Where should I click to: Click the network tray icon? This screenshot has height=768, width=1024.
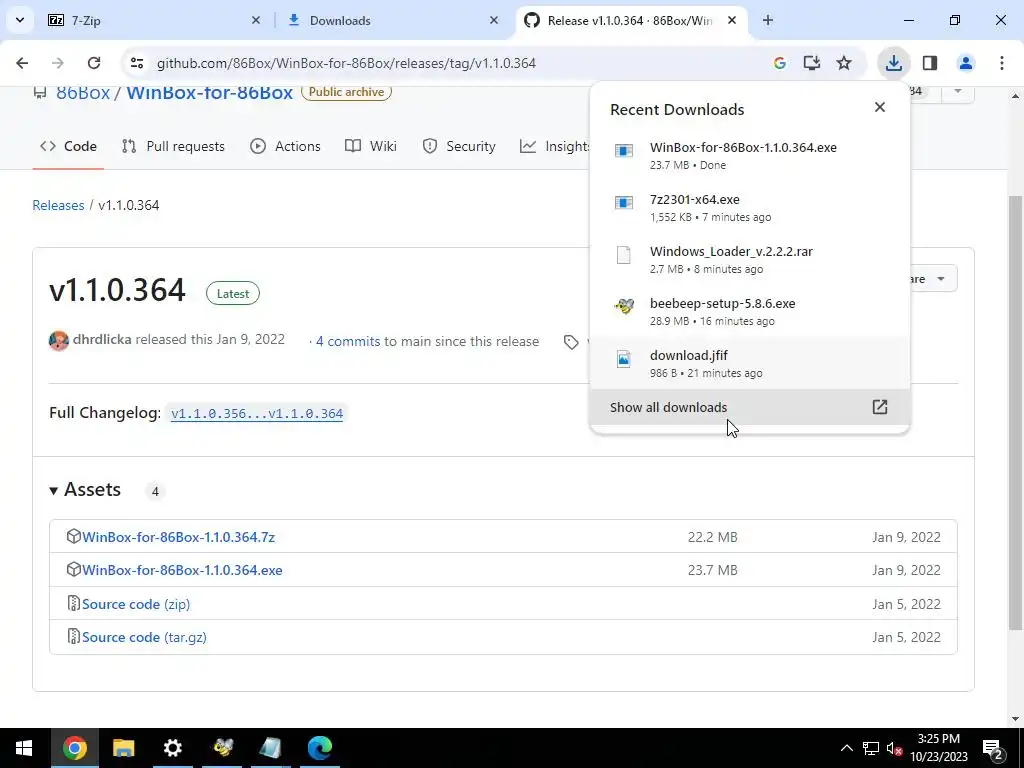click(x=871, y=748)
